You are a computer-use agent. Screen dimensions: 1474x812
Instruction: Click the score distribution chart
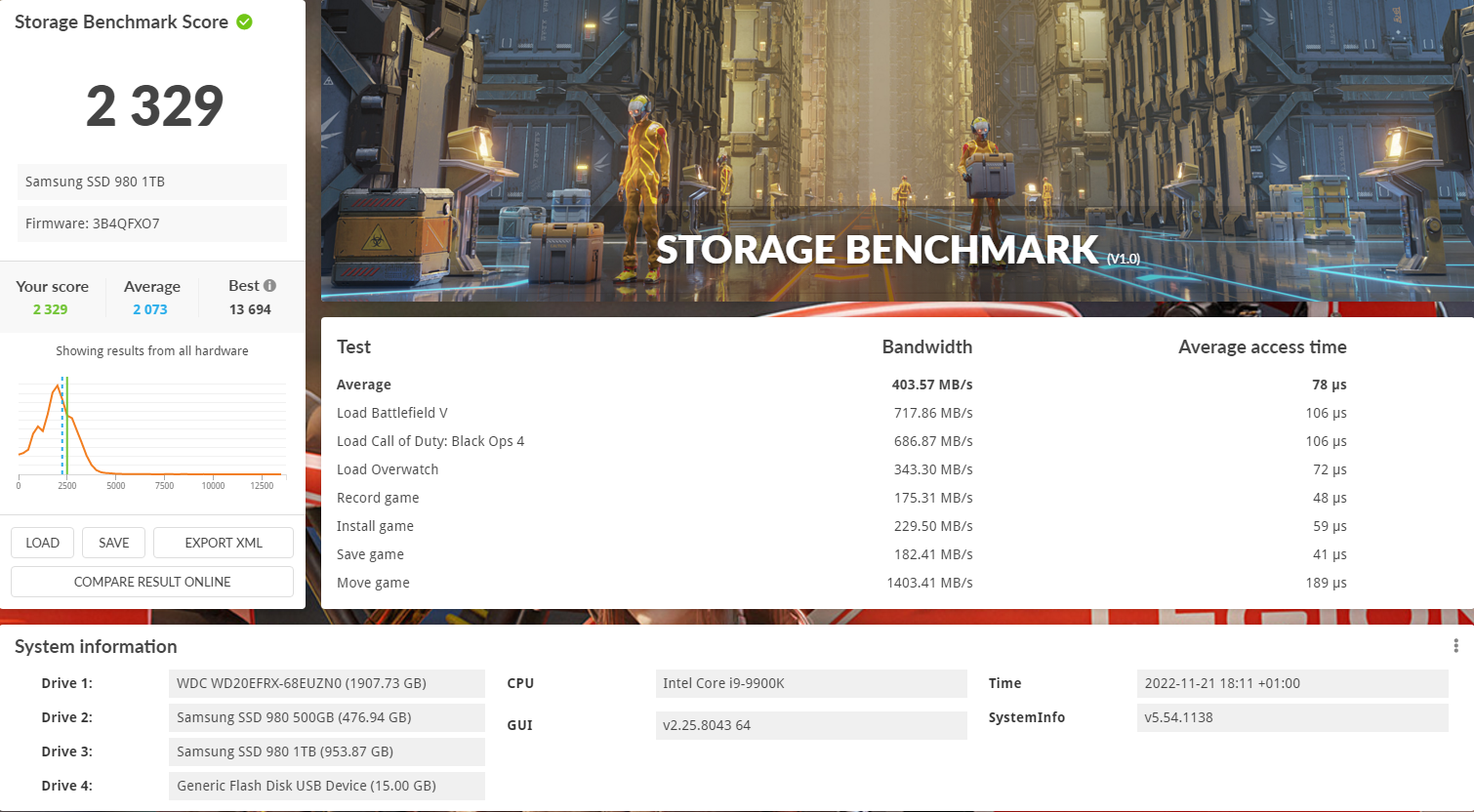151,432
